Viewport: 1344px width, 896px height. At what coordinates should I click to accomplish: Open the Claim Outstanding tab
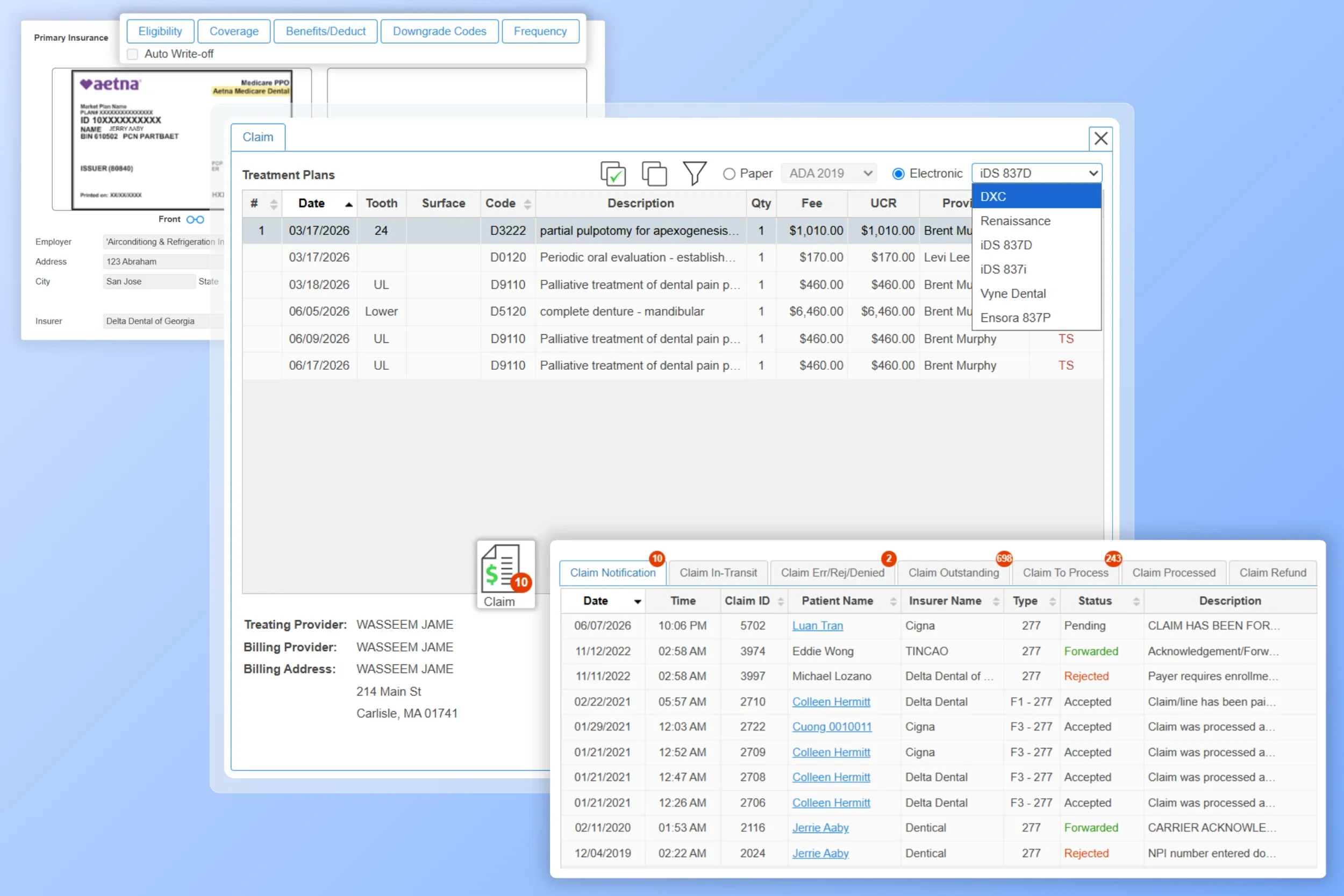coord(954,572)
